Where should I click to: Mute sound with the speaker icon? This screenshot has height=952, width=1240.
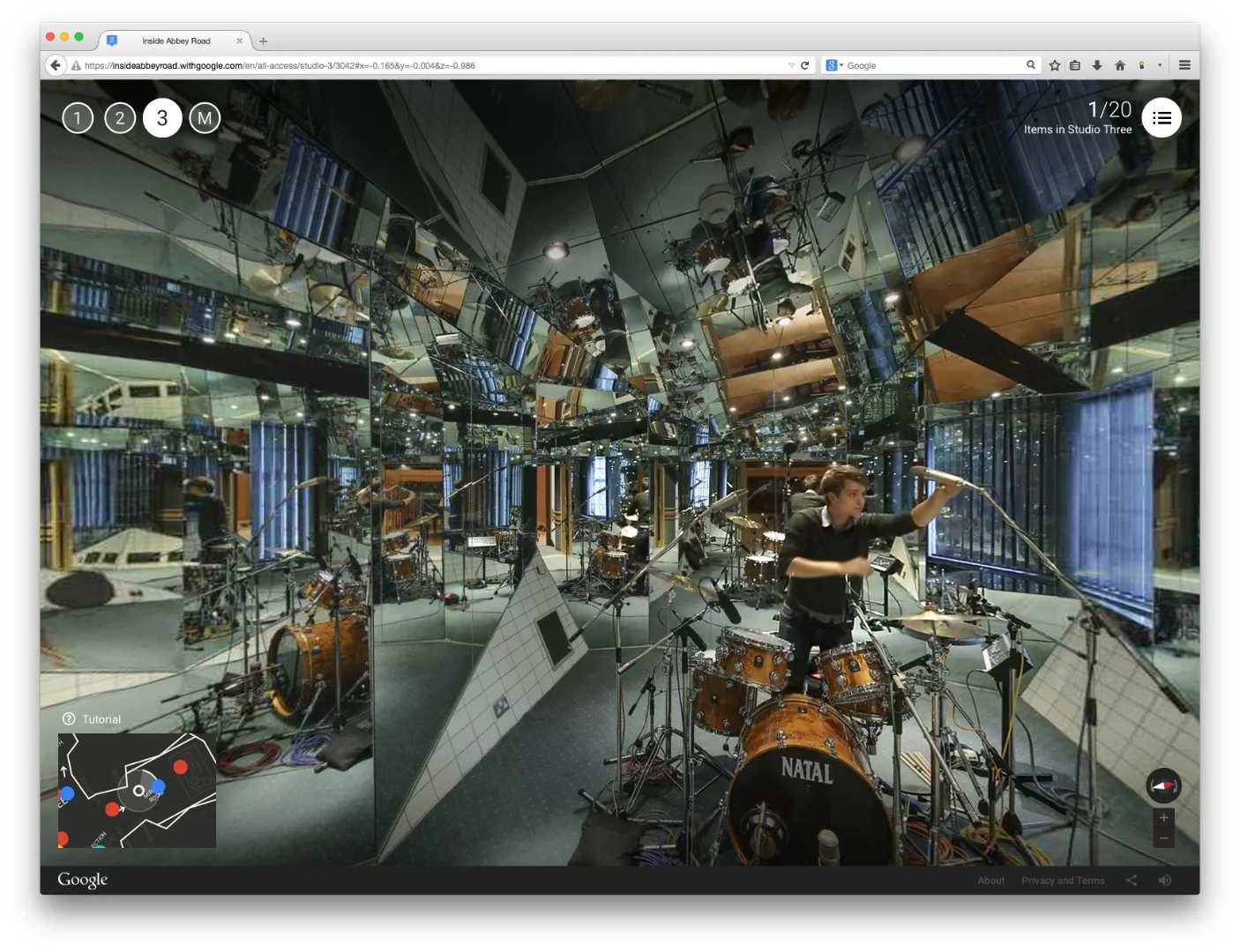click(x=1165, y=880)
